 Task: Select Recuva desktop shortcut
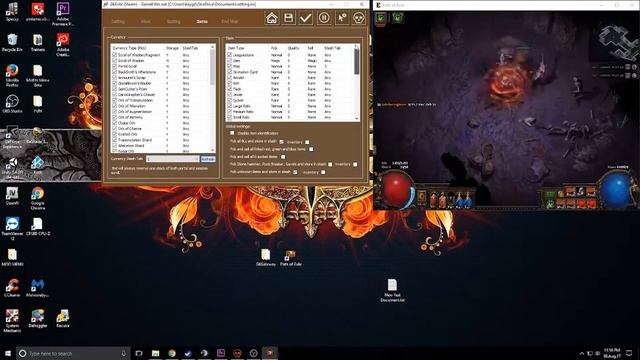point(62,318)
